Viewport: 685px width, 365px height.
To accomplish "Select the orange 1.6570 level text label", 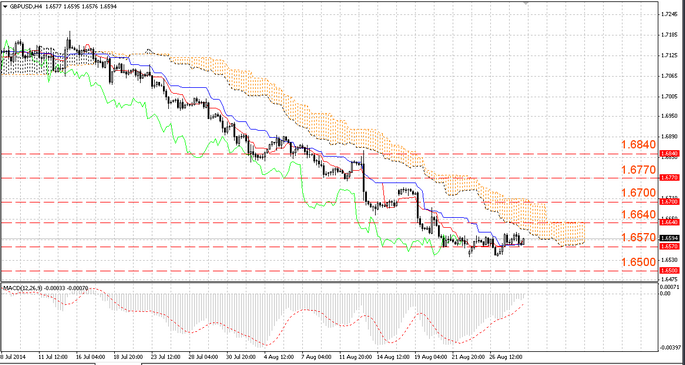I will tap(638, 238).
